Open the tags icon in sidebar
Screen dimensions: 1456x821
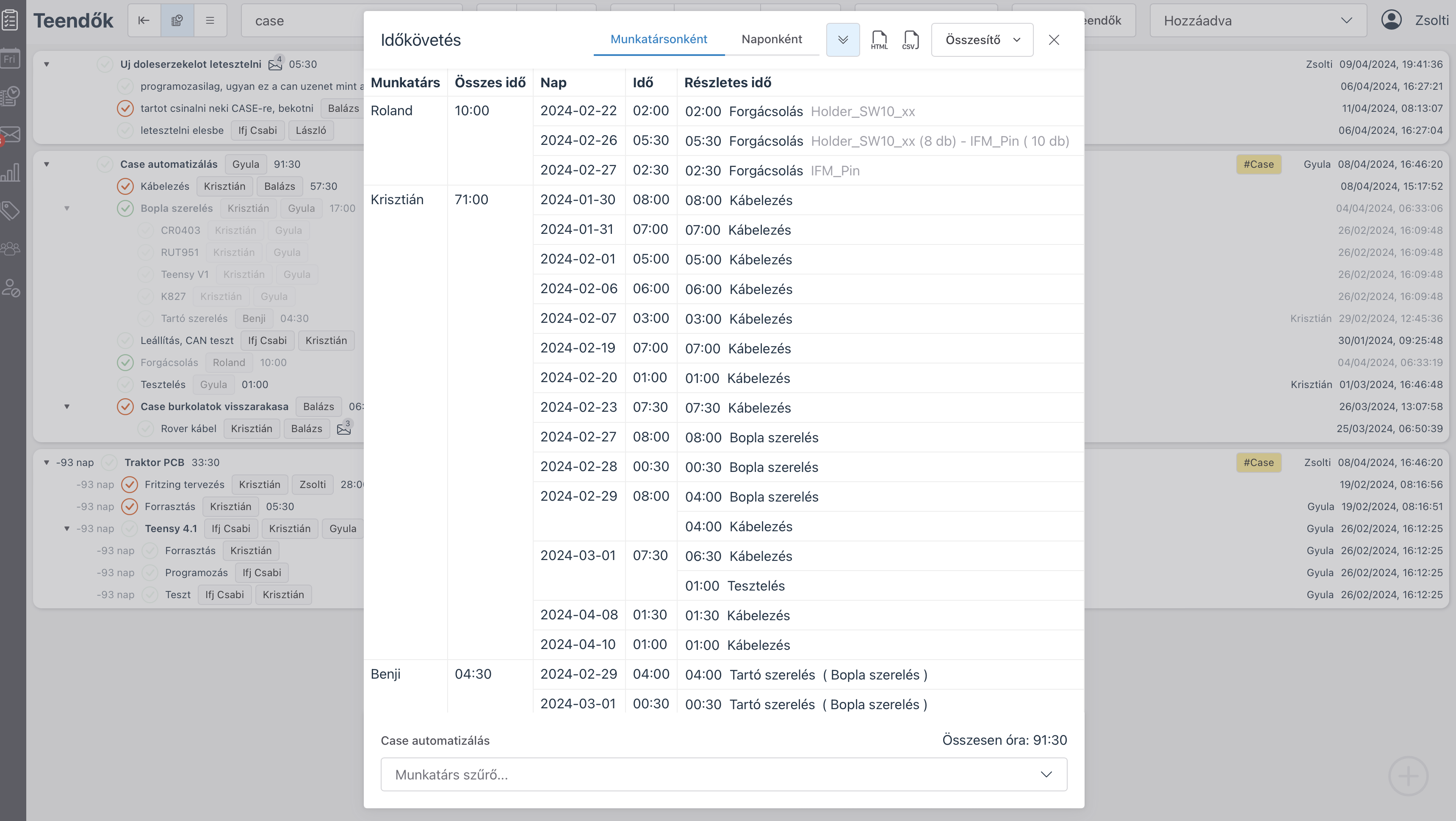click(x=11, y=211)
